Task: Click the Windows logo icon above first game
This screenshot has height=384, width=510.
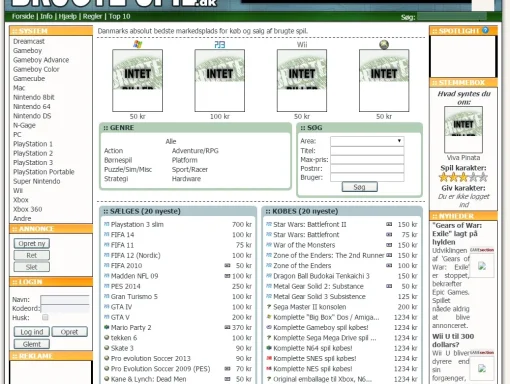Action: [x=137, y=44]
